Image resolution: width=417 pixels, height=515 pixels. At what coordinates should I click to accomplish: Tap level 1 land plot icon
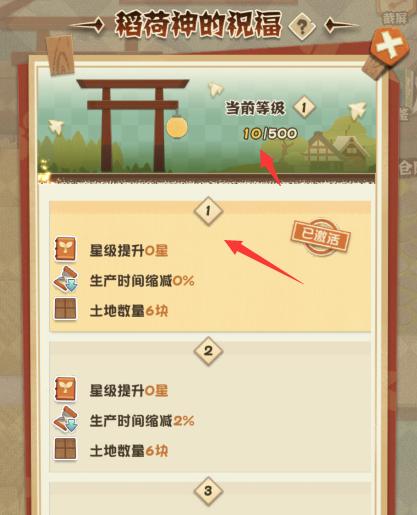[65, 309]
